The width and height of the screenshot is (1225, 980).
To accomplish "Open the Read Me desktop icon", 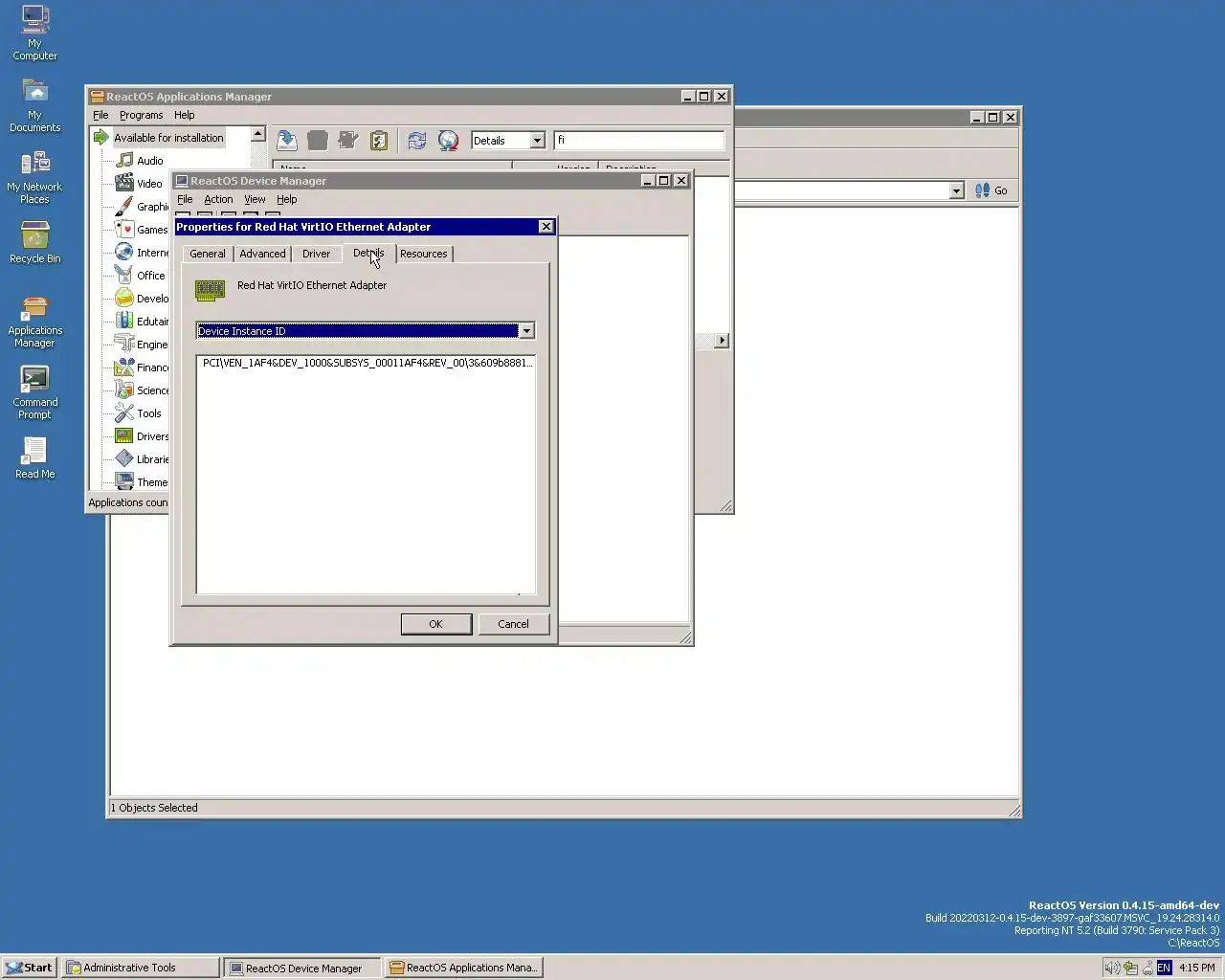I will click(34, 458).
